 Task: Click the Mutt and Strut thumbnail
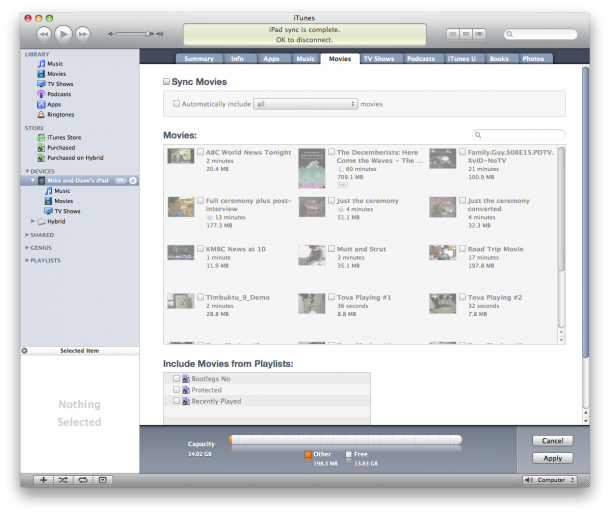(312, 255)
